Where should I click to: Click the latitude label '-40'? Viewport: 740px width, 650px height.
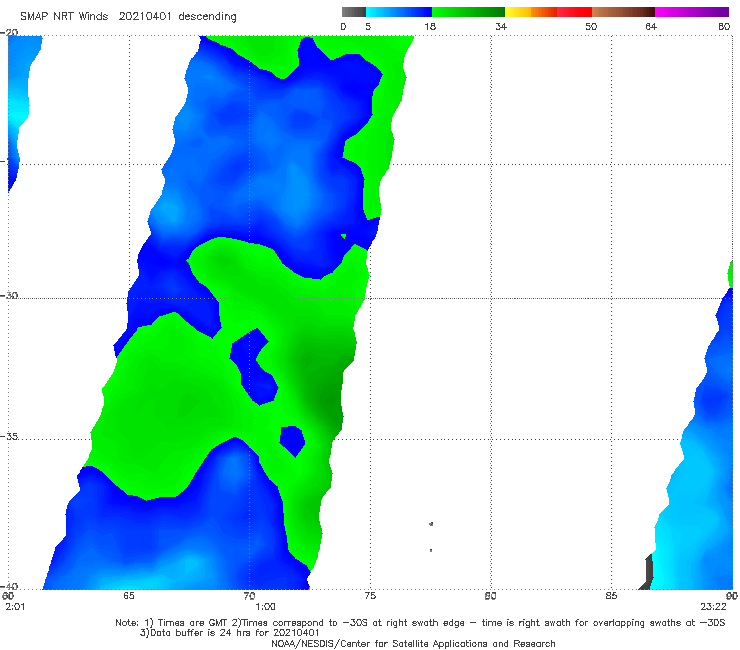(9, 586)
